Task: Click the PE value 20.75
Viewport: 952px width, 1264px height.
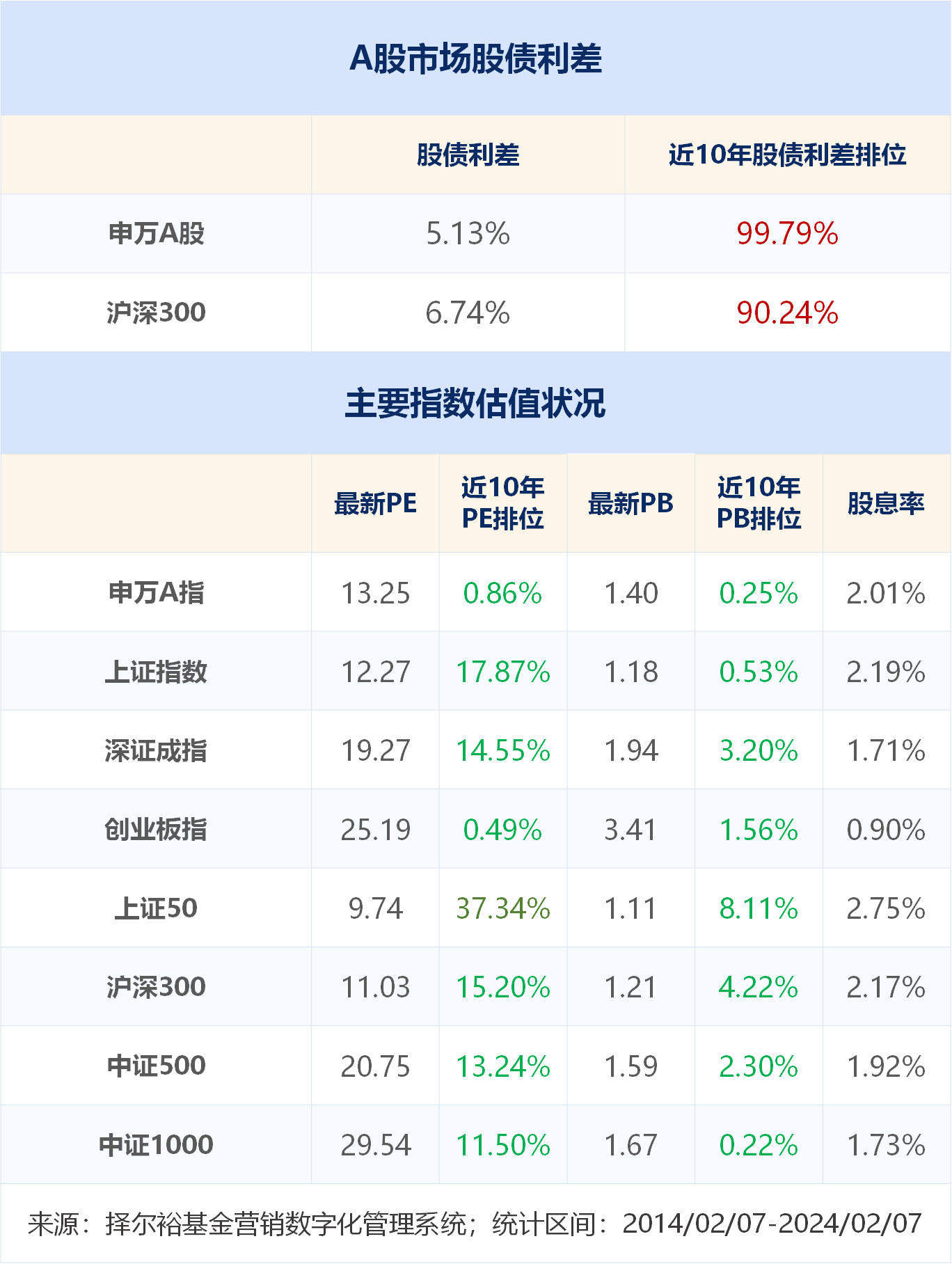Action: coord(376,1066)
